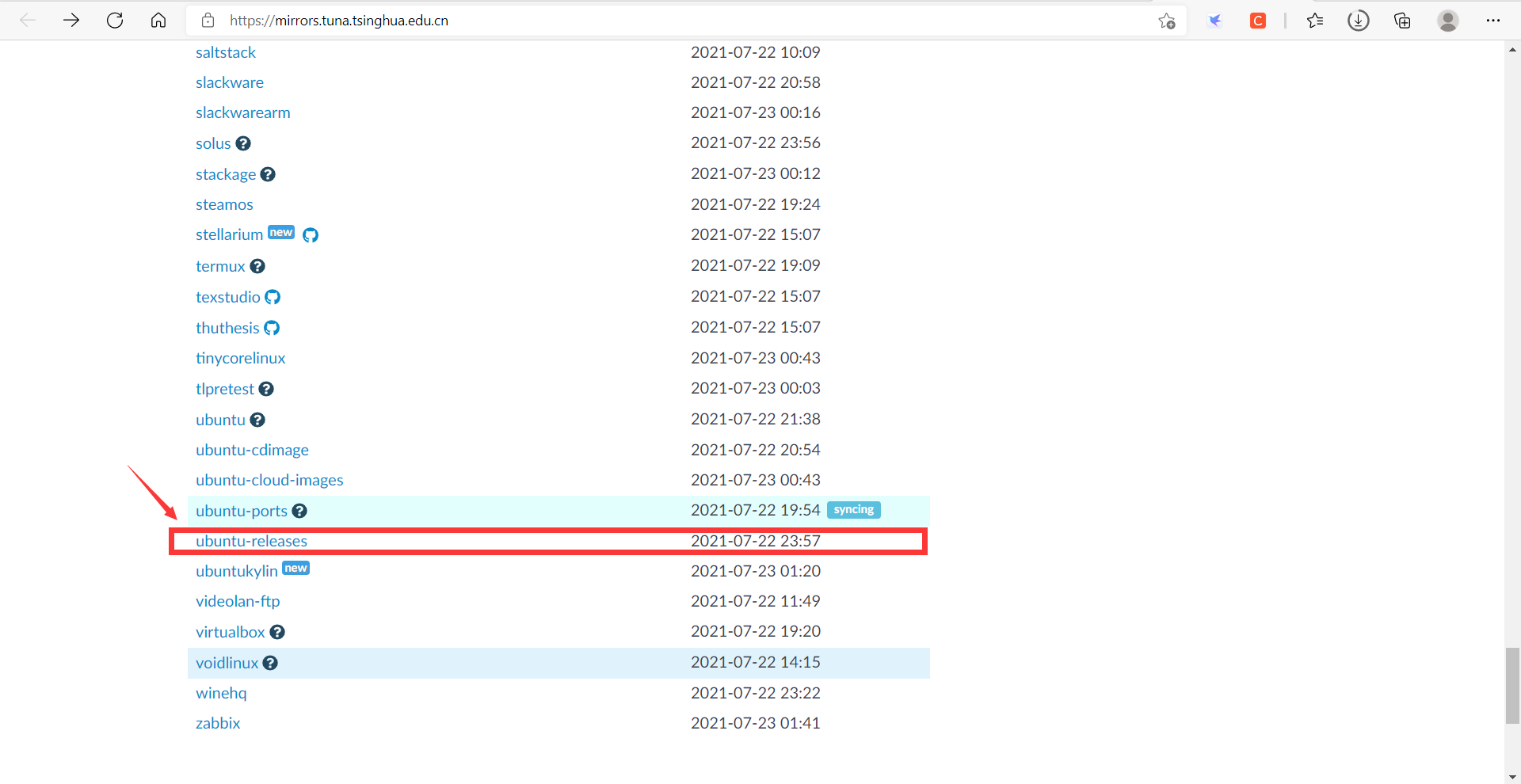The width and height of the screenshot is (1521, 784).
Task: Open the collections icon
Action: click(1402, 21)
